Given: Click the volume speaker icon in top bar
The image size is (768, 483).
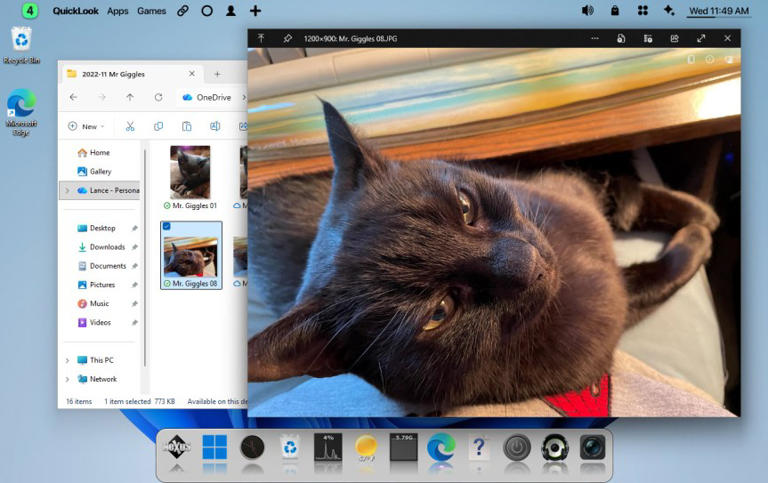Looking at the screenshot, I should [588, 10].
